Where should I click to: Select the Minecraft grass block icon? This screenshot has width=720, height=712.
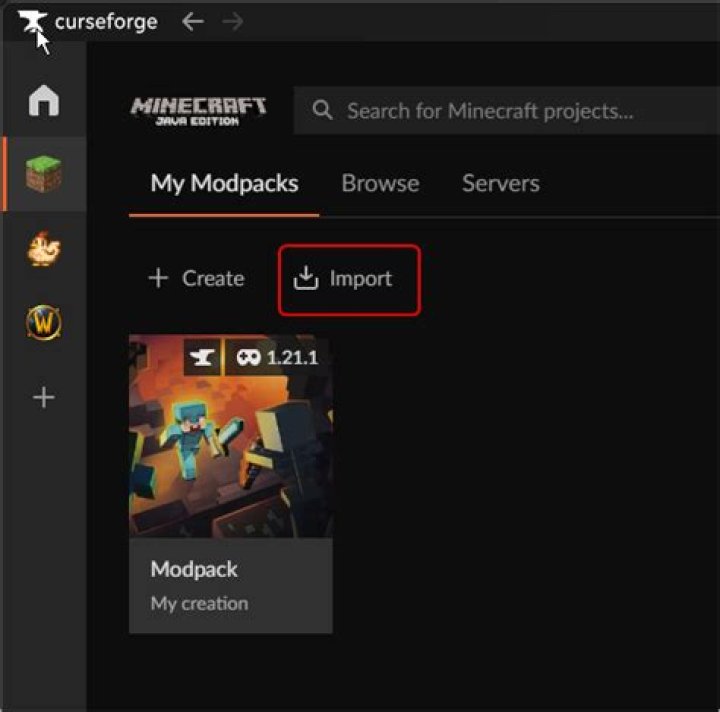tap(44, 174)
